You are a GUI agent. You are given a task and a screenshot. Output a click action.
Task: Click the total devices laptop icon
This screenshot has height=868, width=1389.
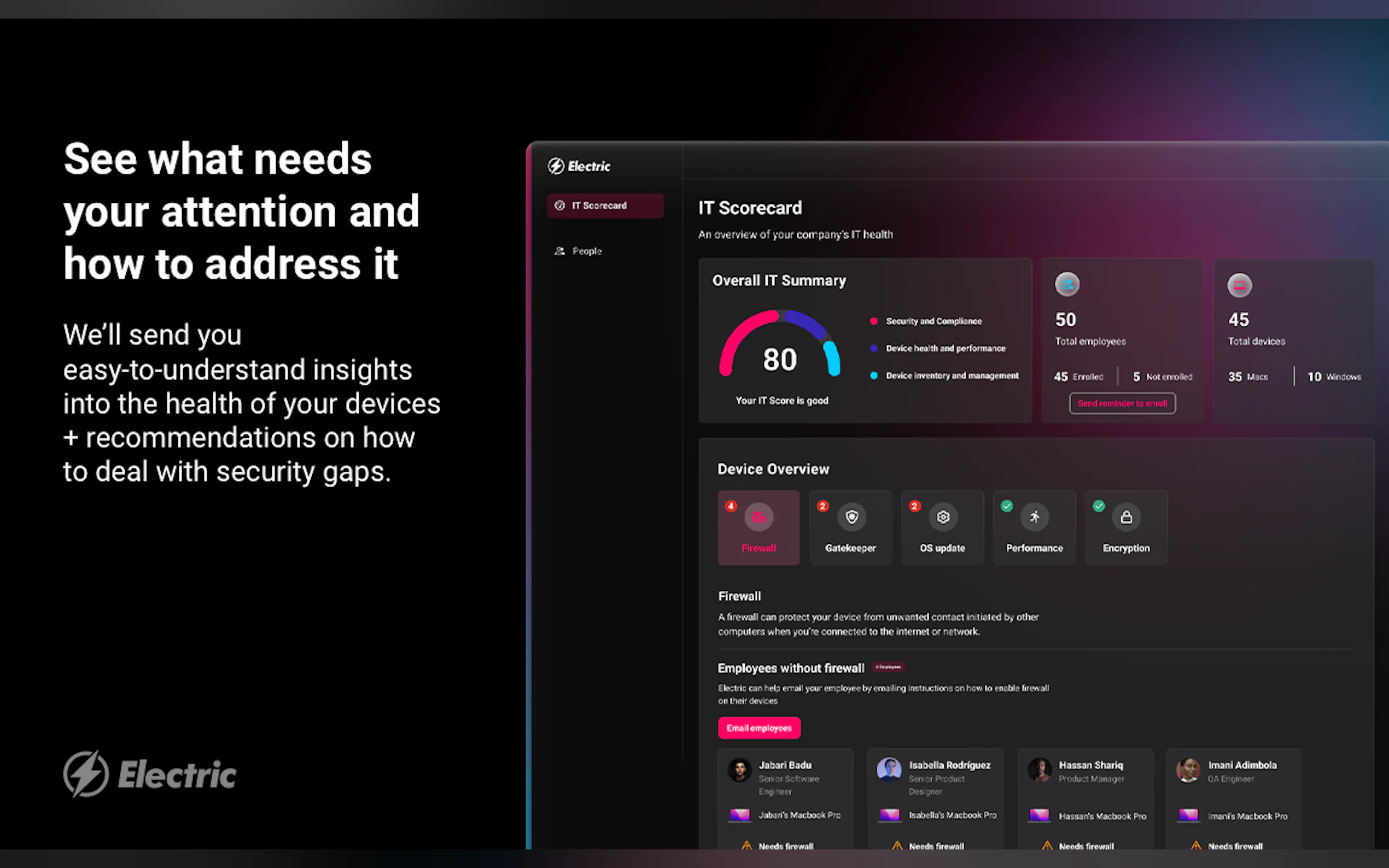(1239, 285)
